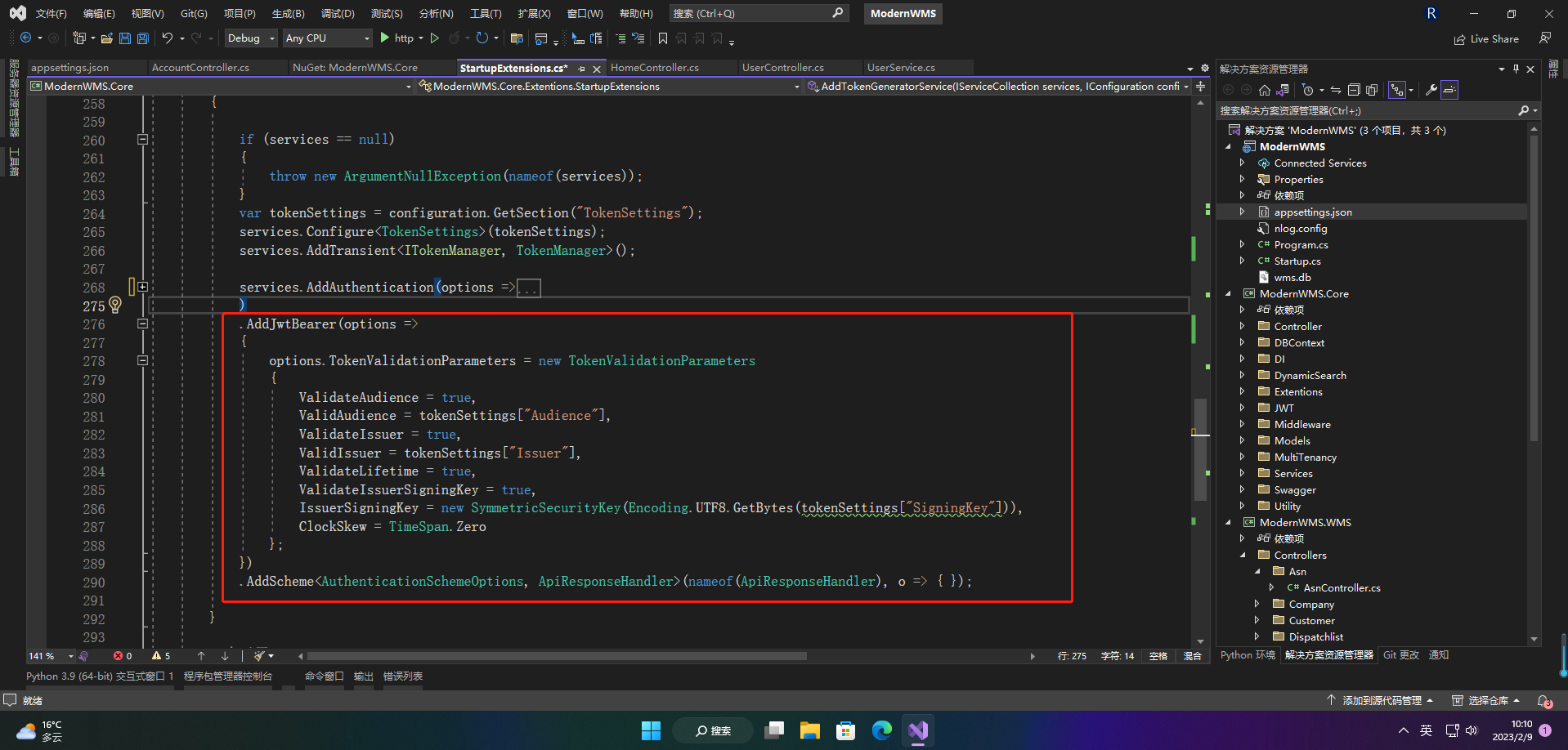Open the Any CPU platform dropdown
1568x750 pixels.
pyautogui.click(x=327, y=38)
